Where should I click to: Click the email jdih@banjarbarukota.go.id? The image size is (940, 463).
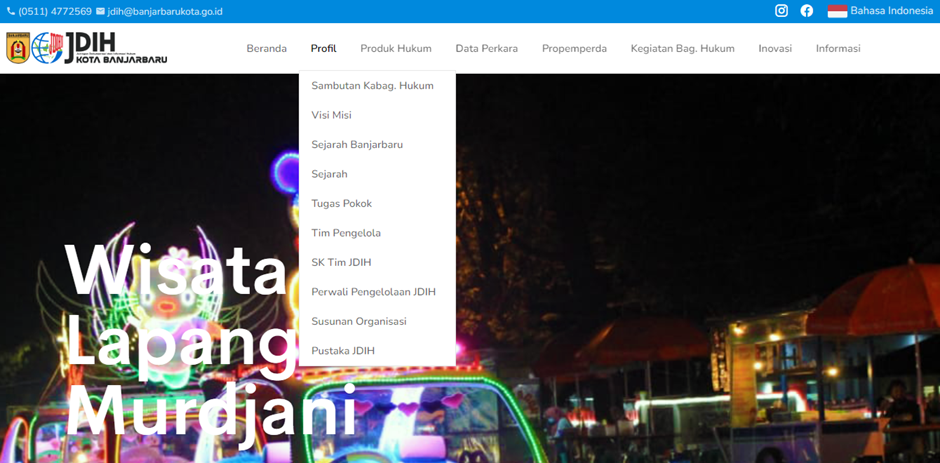click(x=165, y=12)
